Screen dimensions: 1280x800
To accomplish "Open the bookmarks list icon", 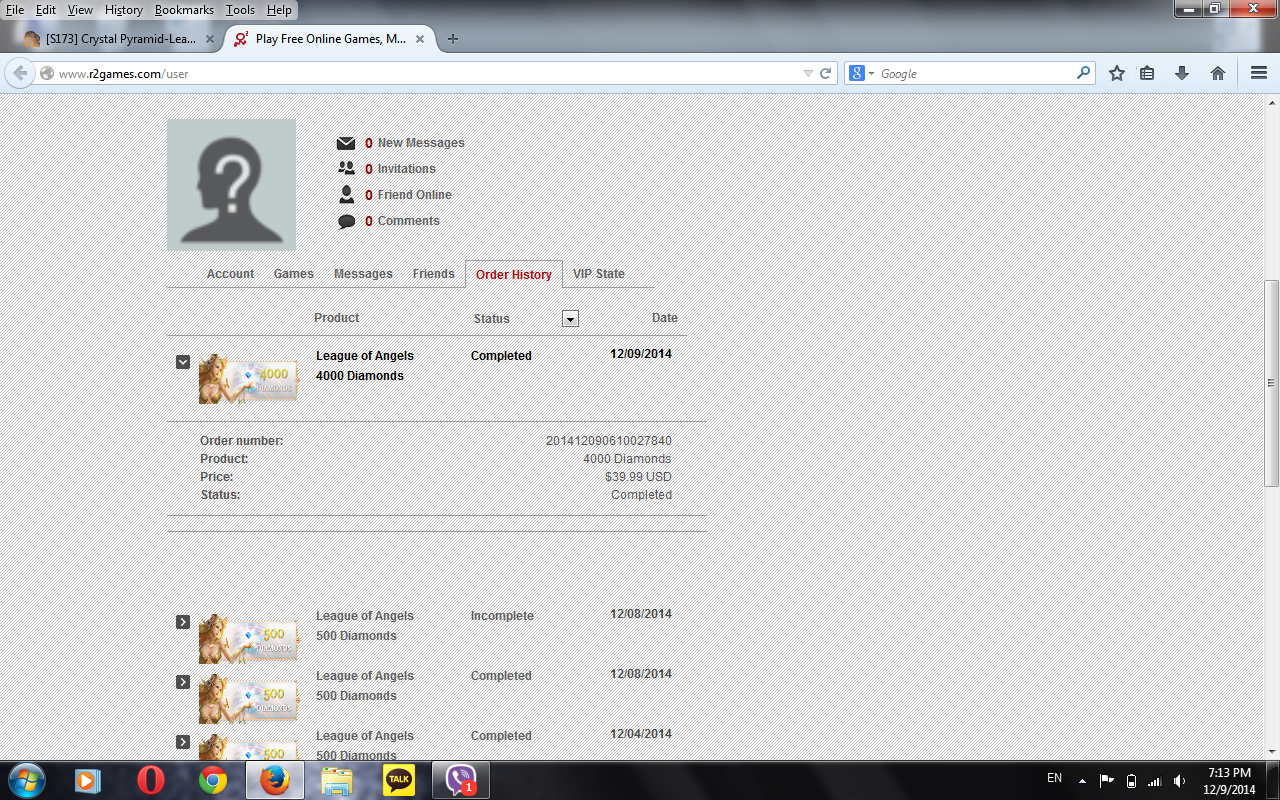I will point(1147,73).
